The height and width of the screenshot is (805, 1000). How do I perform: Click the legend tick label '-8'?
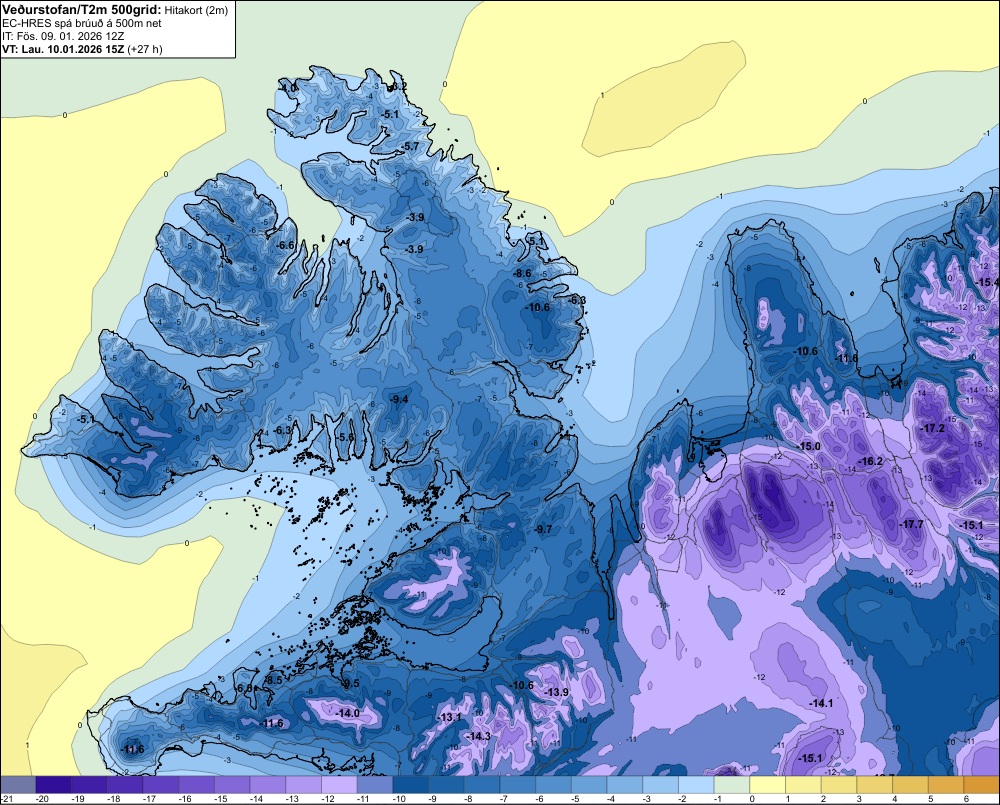click(x=467, y=799)
